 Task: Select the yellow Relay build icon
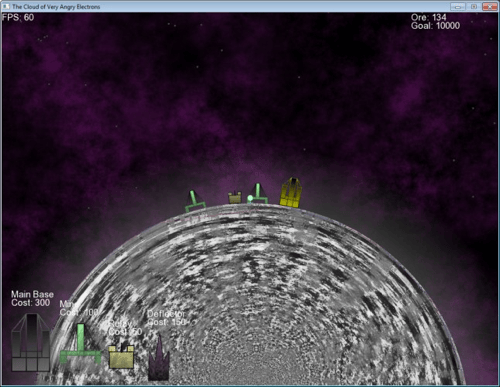[121, 356]
